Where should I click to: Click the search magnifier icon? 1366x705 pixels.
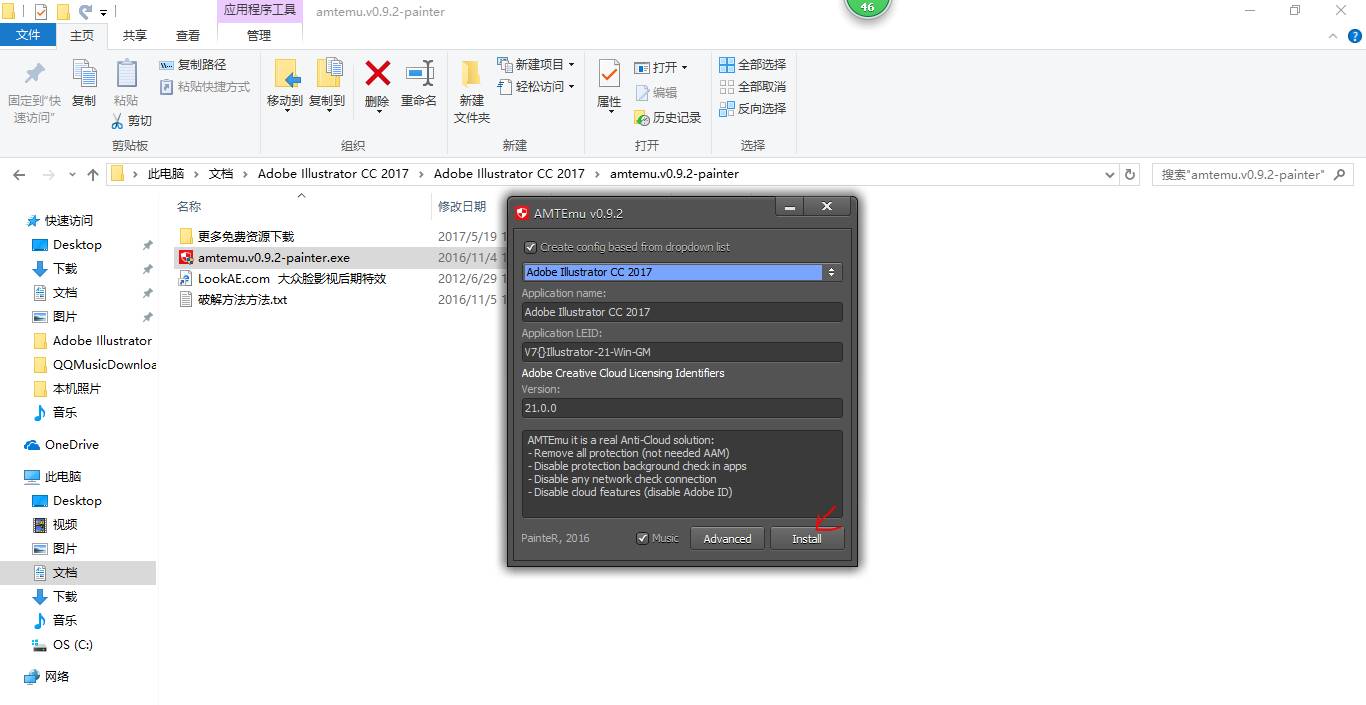pyautogui.click(x=1341, y=174)
